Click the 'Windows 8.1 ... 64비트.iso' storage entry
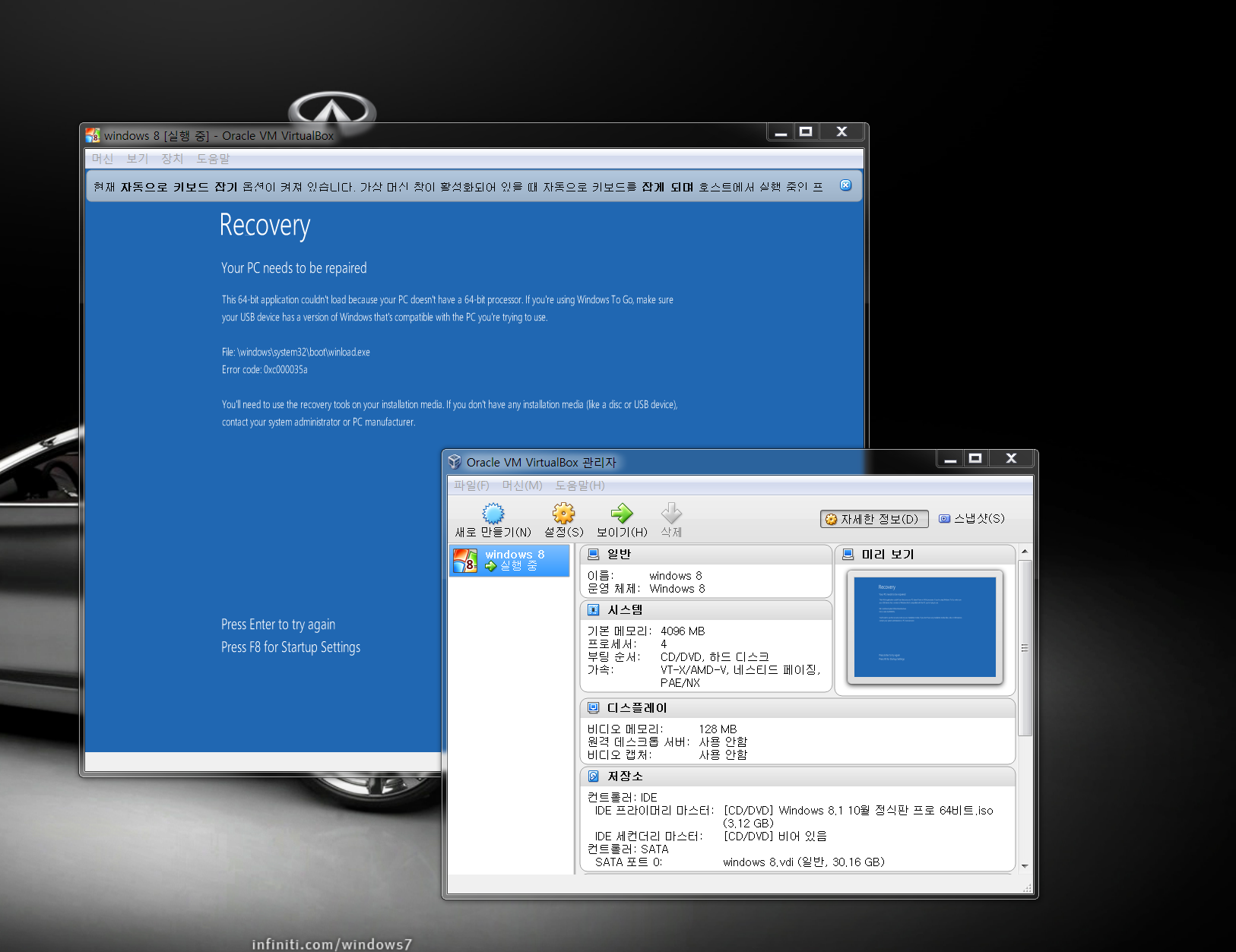The image size is (1236, 952). (858, 817)
